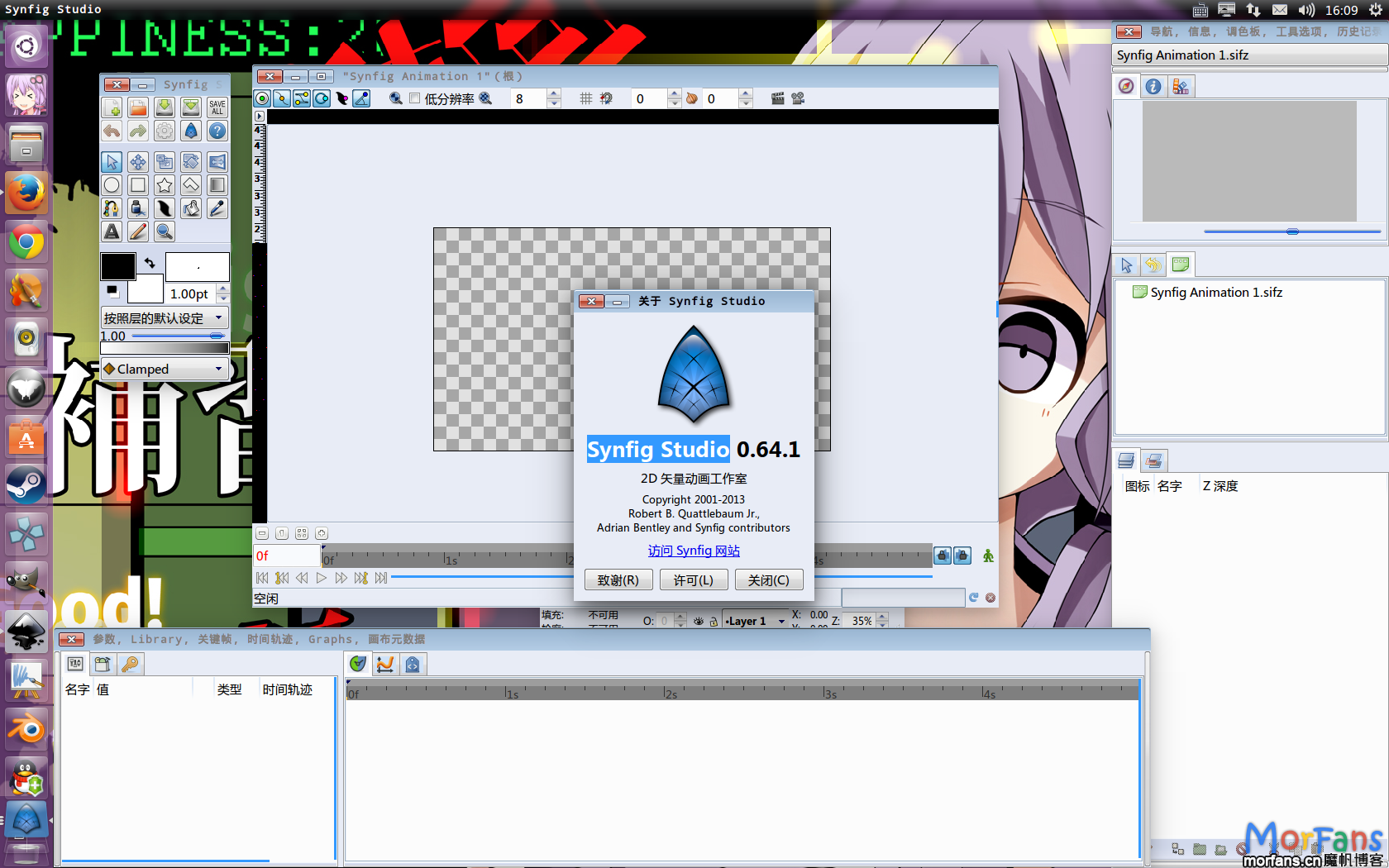Increase the 35% Z zoom spinner

882,617
